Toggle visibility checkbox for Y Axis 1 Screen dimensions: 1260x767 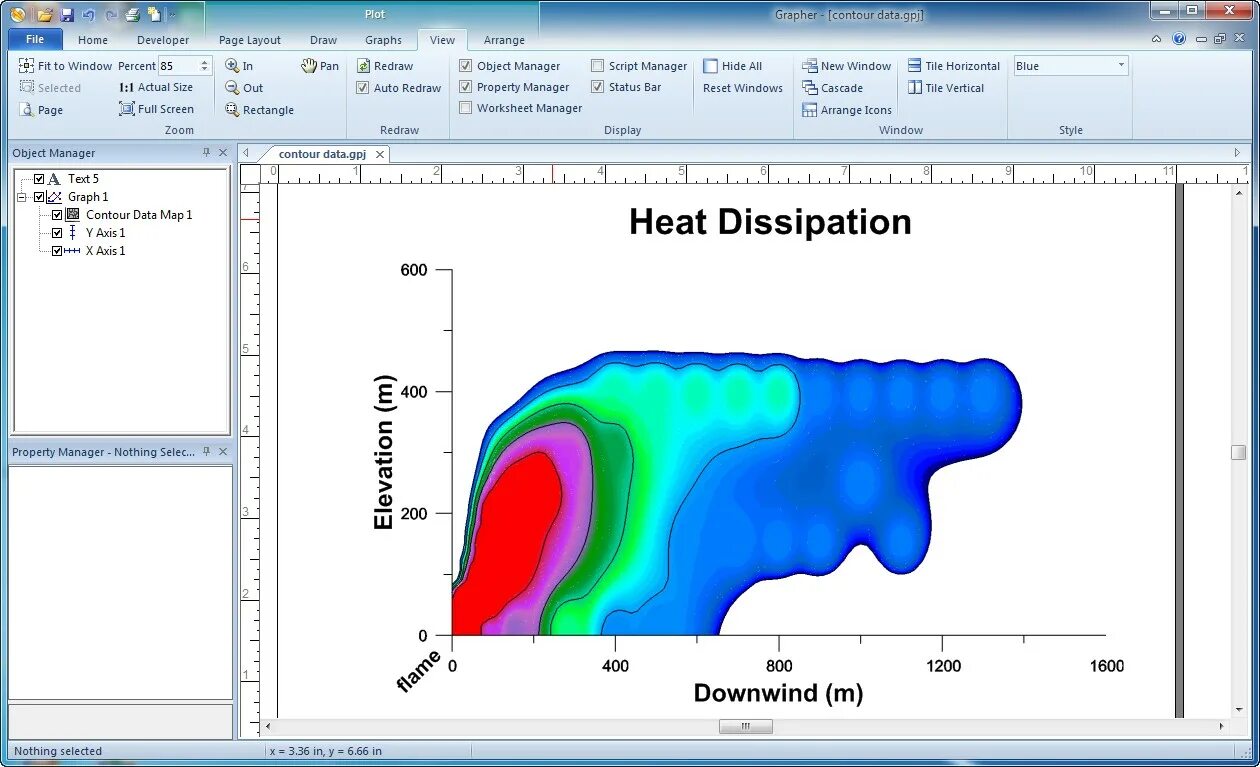(57, 233)
